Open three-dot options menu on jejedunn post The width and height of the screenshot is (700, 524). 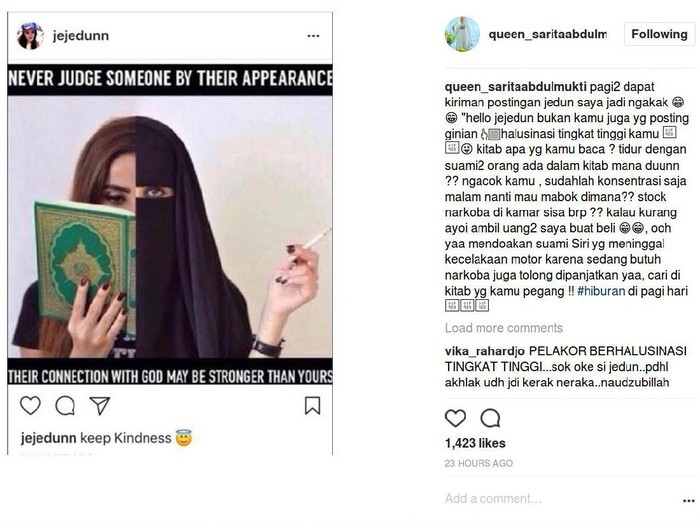tap(313, 36)
